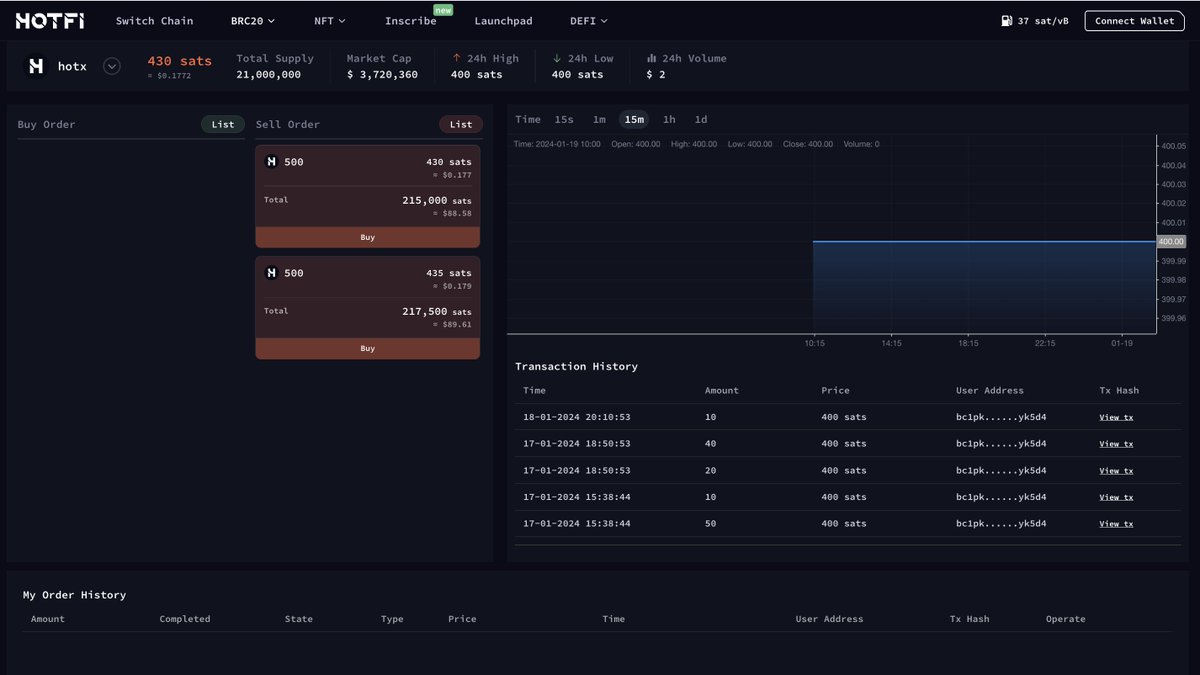Click the Transaction History heading
Viewport: 1200px width, 675px height.
point(576,367)
